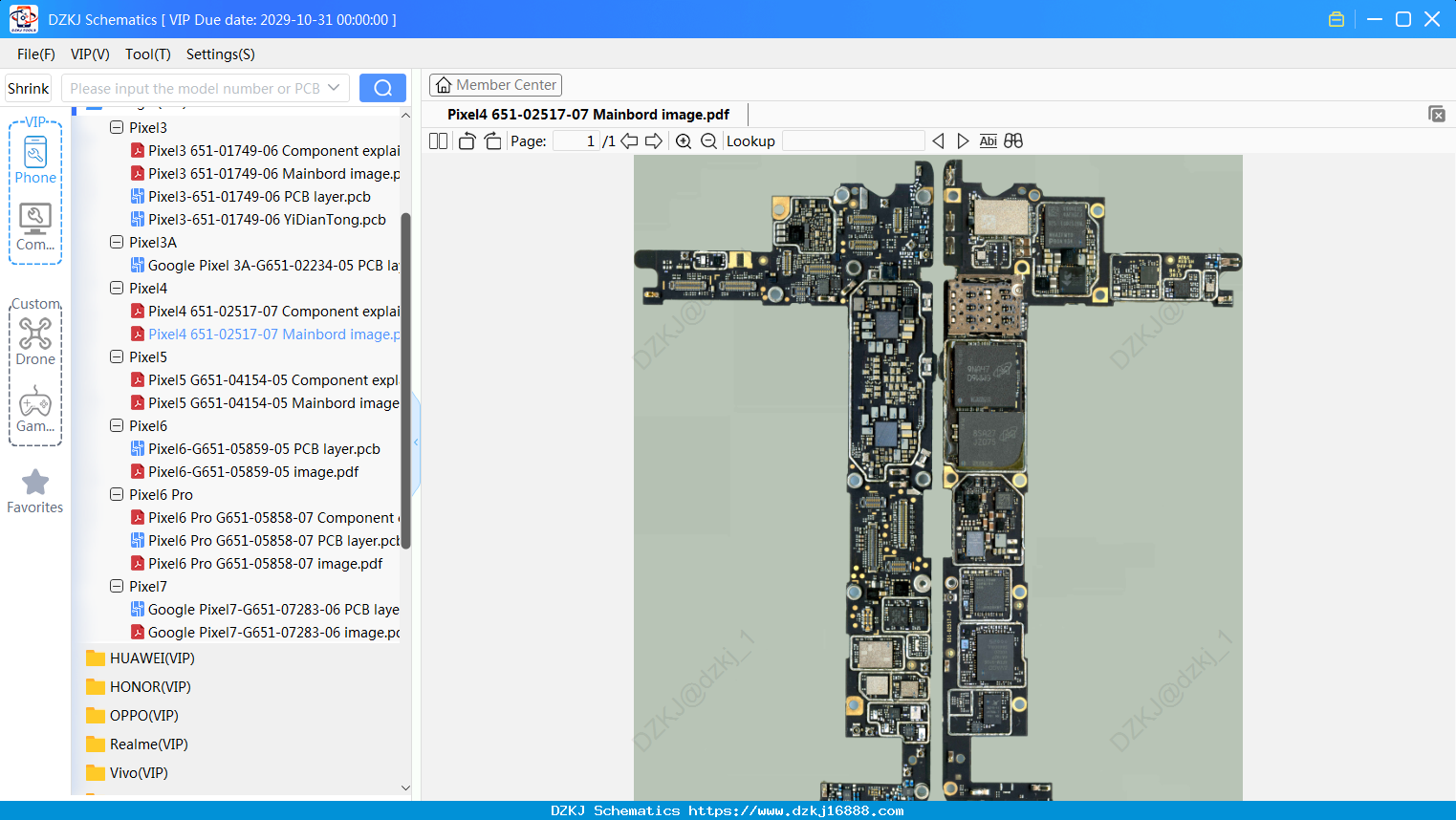The image size is (1456, 820).
Task: Click the tree scroll-down arrow
Action: click(405, 788)
